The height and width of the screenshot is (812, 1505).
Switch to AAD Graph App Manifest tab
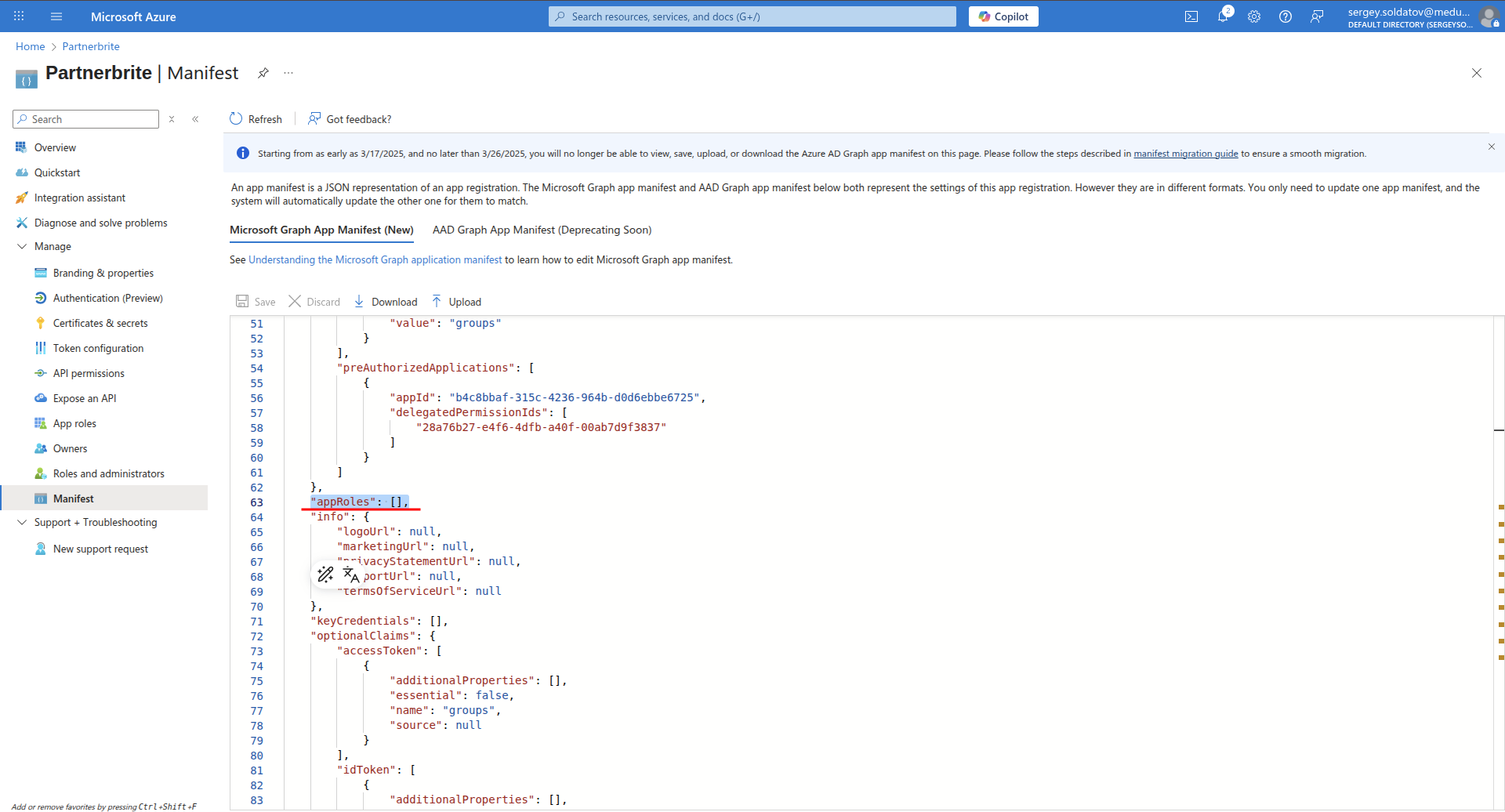(x=542, y=230)
